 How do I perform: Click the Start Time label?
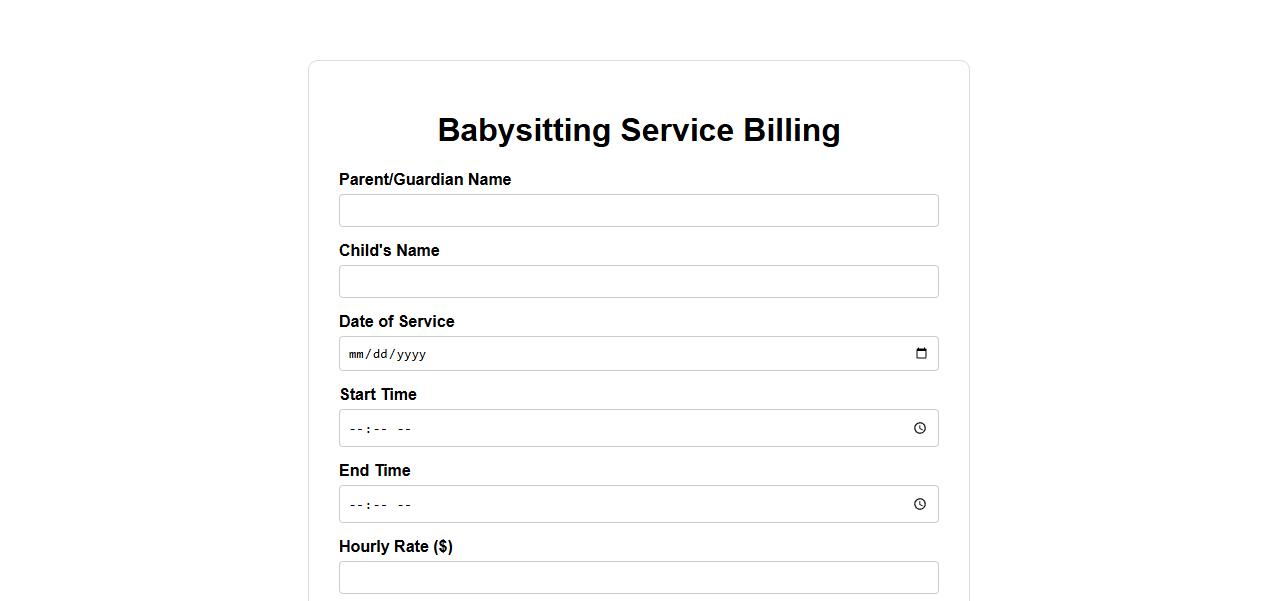(x=378, y=395)
